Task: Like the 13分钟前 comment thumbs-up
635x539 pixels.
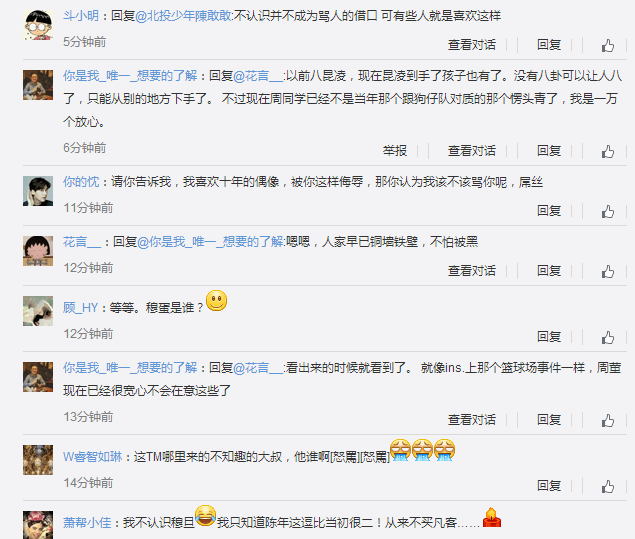Action: pos(607,420)
